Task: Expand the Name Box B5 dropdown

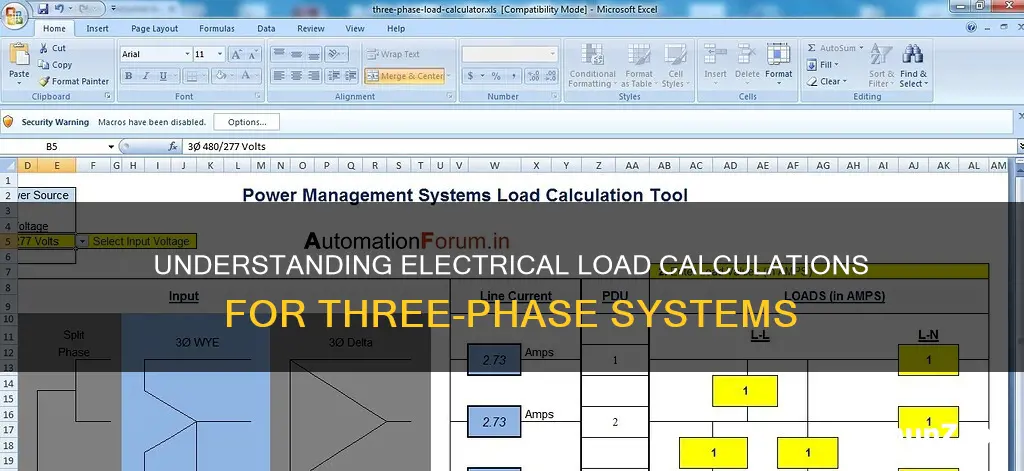Action: [111, 146]
